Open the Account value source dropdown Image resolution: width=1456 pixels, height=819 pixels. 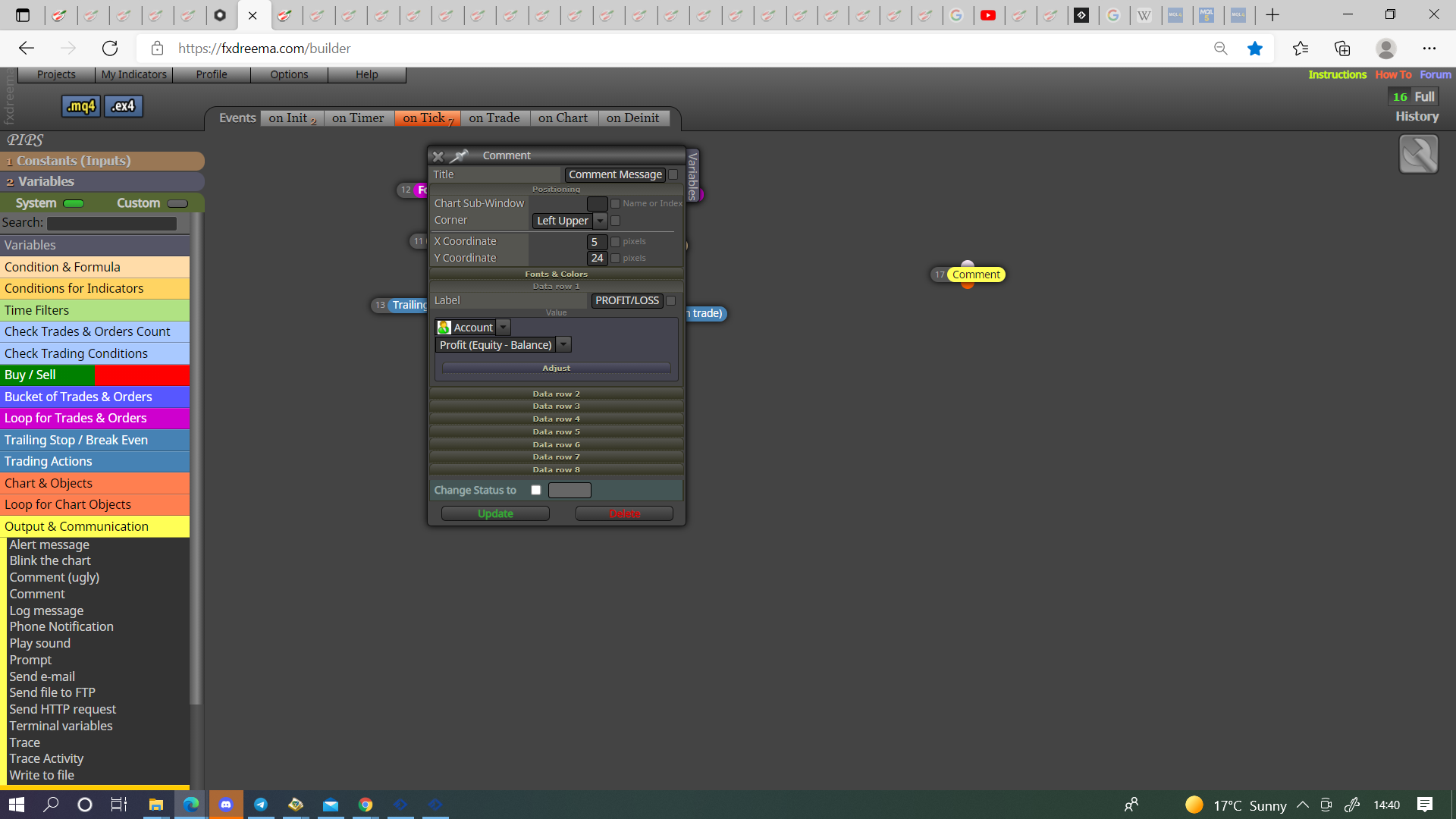[504, 328]
